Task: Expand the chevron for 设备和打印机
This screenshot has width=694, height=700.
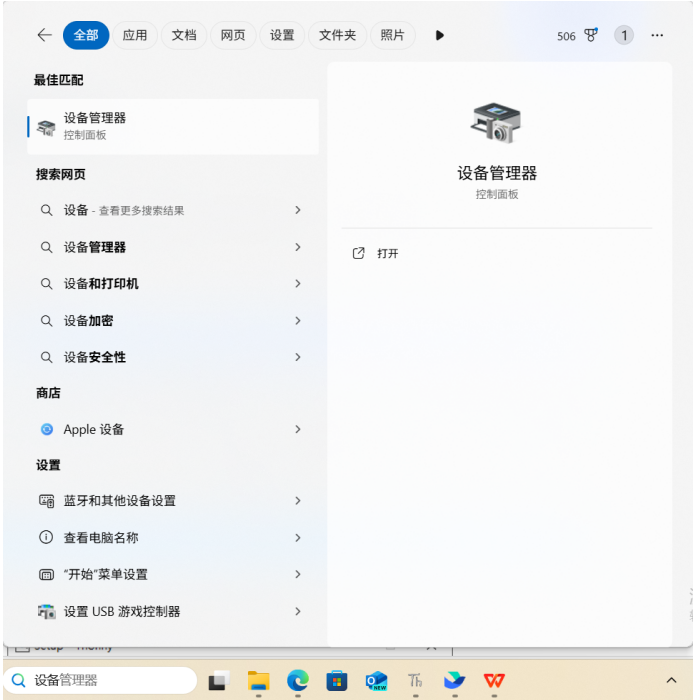Action: pyautogui.click(x=298, y=283)
